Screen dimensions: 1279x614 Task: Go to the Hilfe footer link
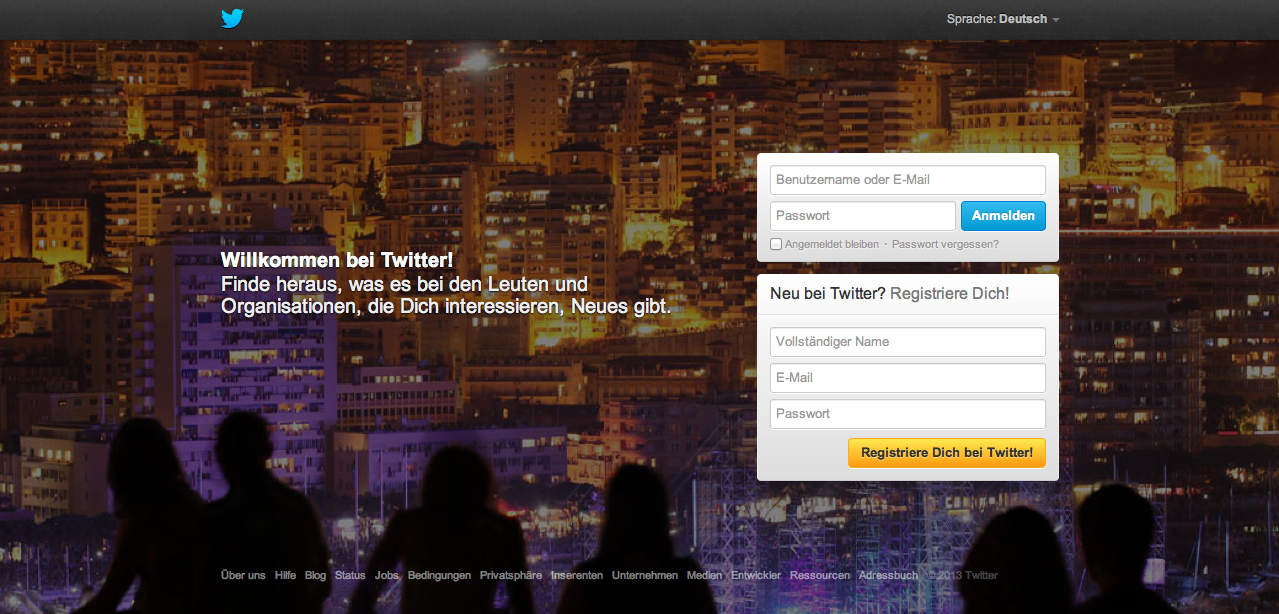point(285,575)
